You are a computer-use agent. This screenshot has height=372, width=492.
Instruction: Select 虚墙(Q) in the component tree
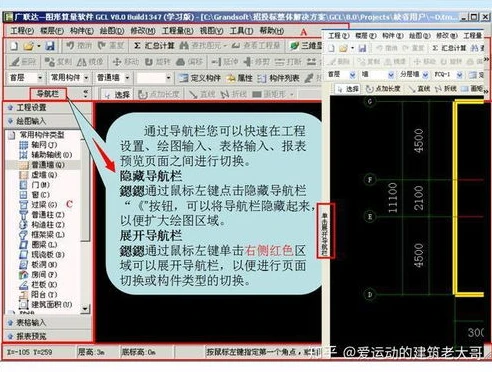click(39, 175)
